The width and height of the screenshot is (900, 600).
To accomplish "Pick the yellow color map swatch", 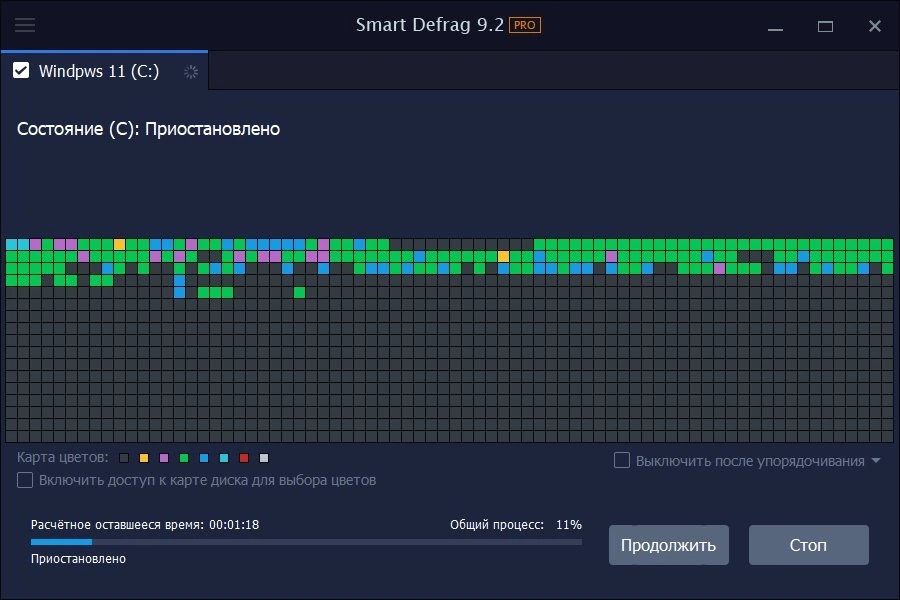I will click(x=144, y=458).
